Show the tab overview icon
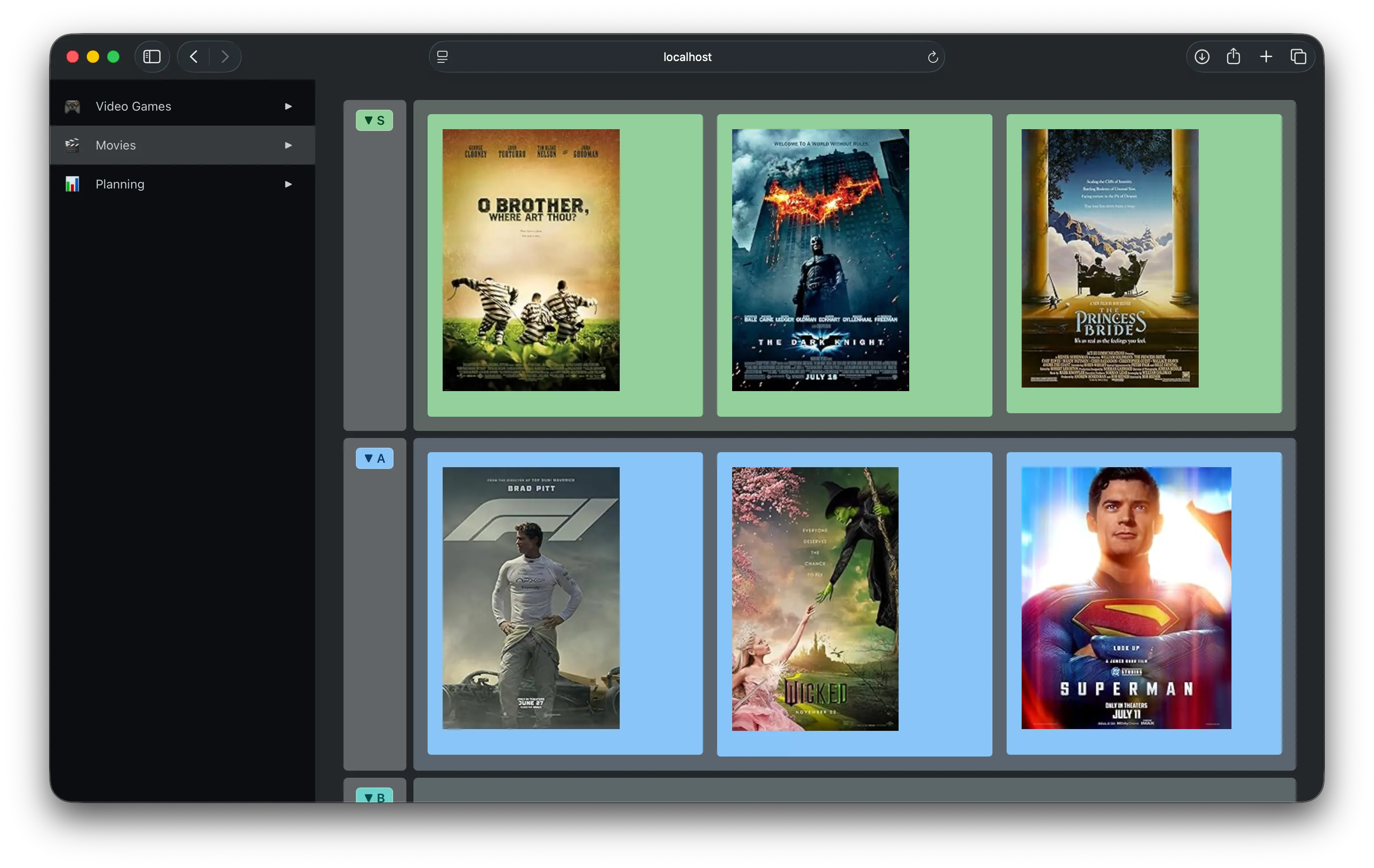This screenshot has height=868, width=1374. (1299, 57)
